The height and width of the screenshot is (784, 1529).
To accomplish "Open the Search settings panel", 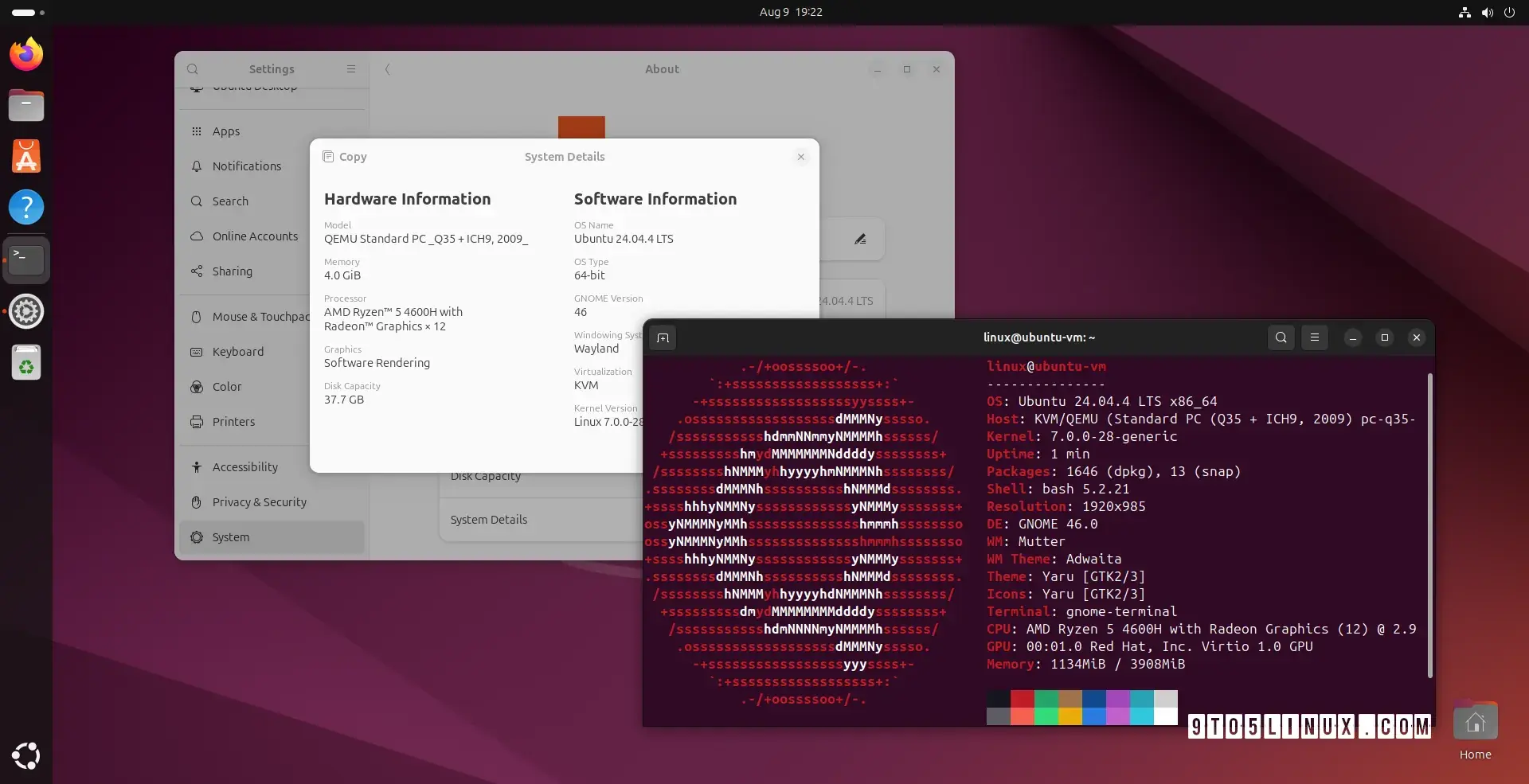I will 272,201.
